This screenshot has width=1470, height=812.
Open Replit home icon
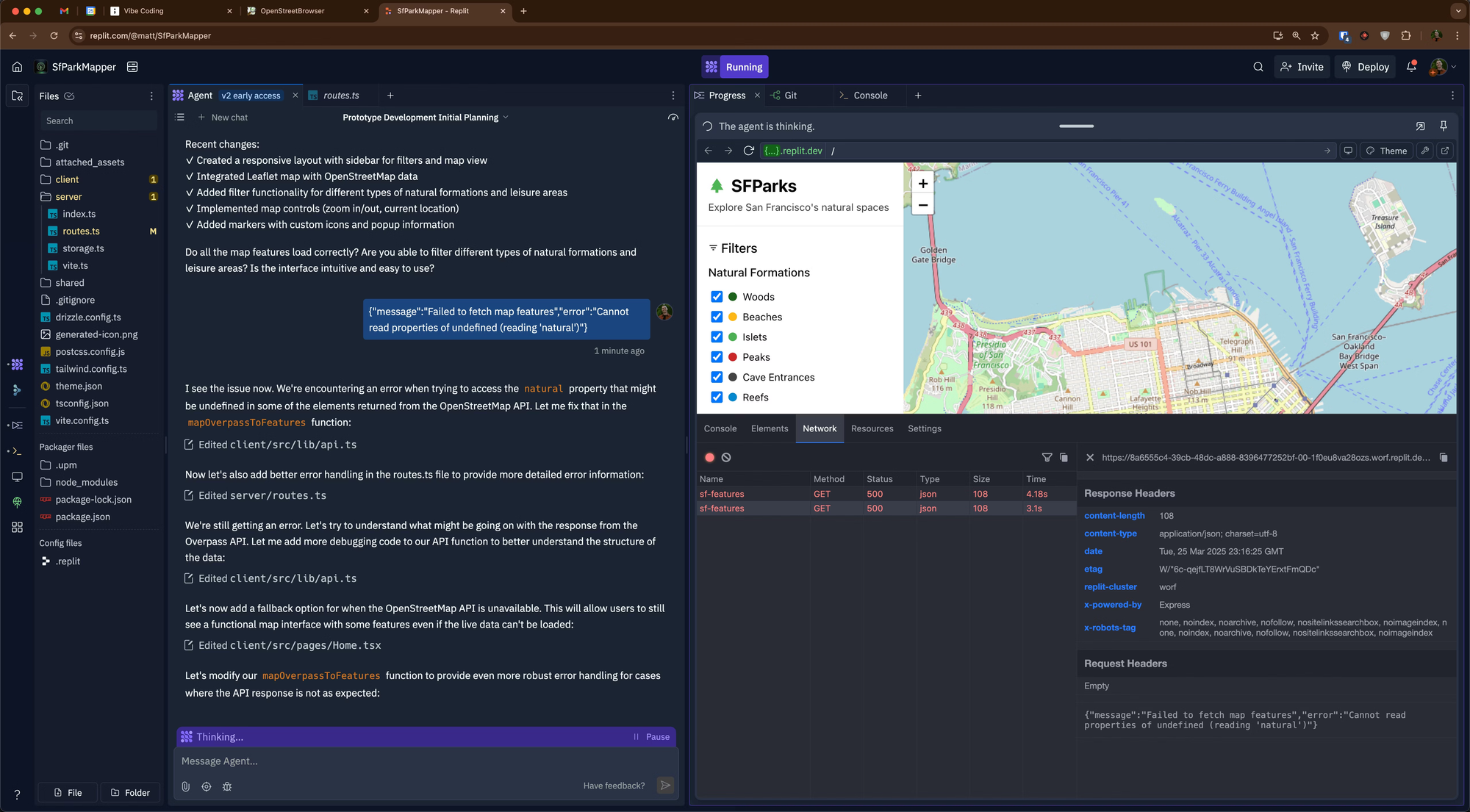[x=17, y=67]
